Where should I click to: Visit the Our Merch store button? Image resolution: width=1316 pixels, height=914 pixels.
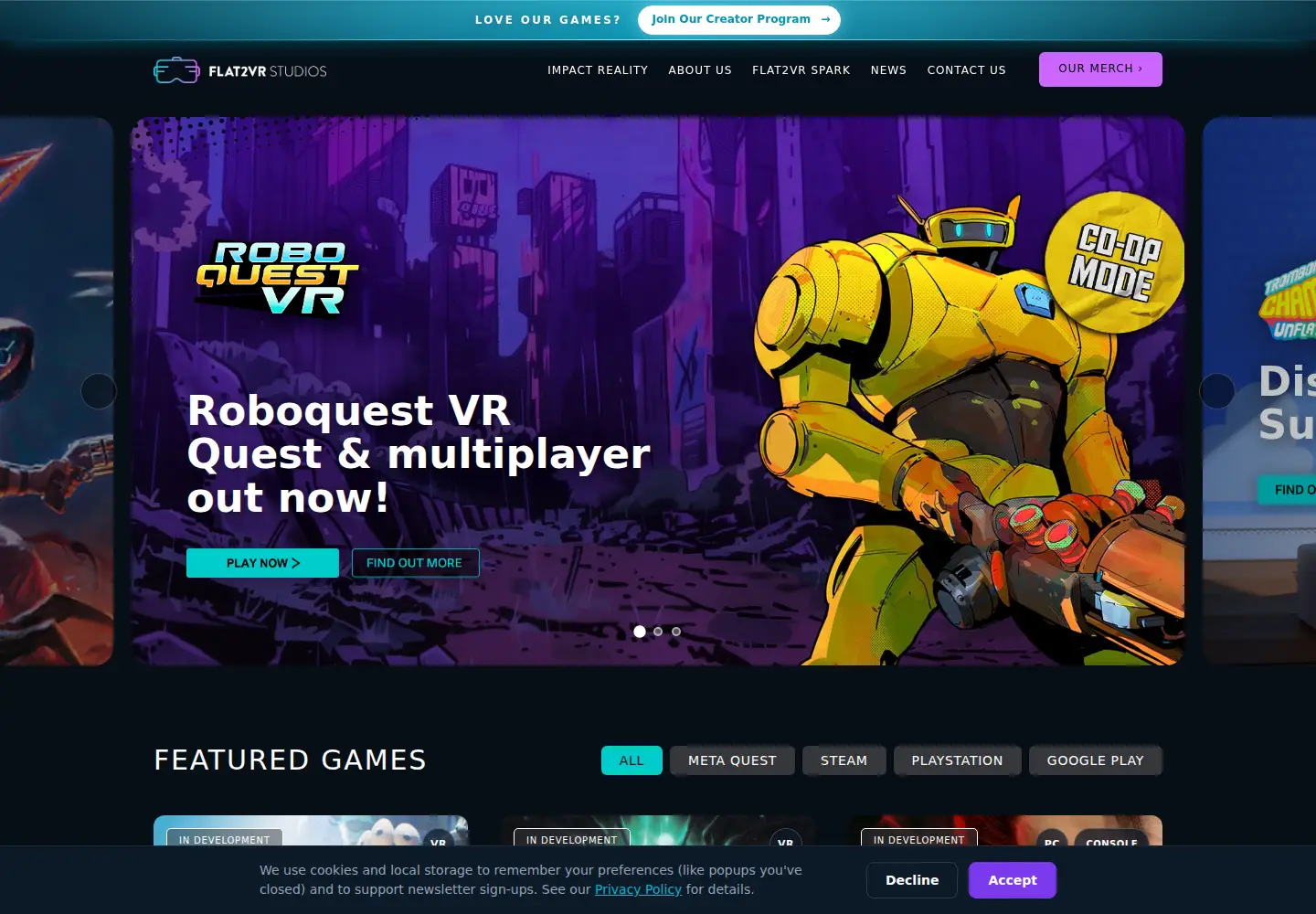(1100, 69)
